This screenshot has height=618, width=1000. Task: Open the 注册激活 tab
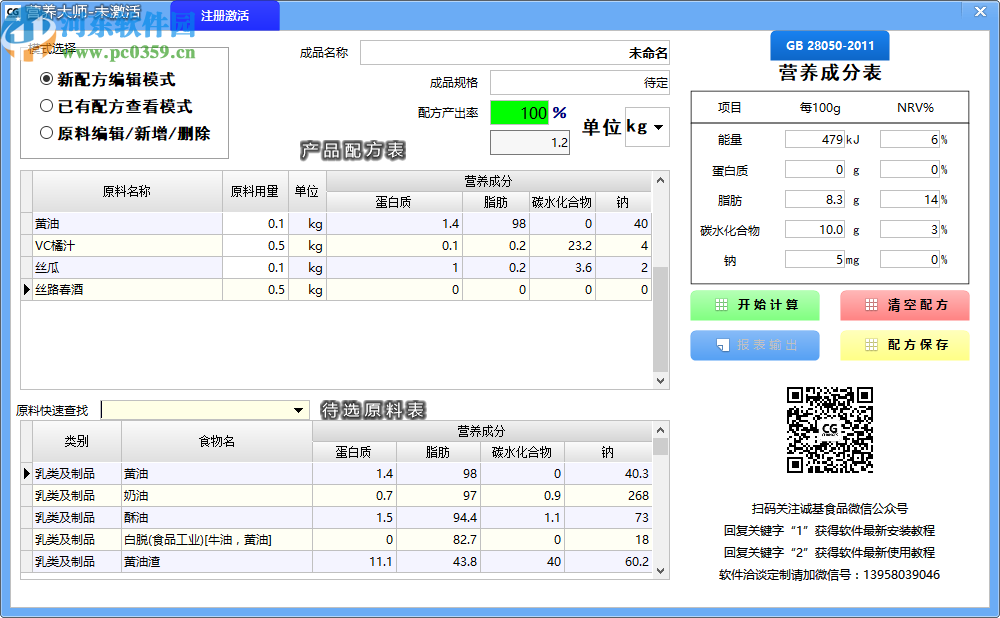point(225,16)
